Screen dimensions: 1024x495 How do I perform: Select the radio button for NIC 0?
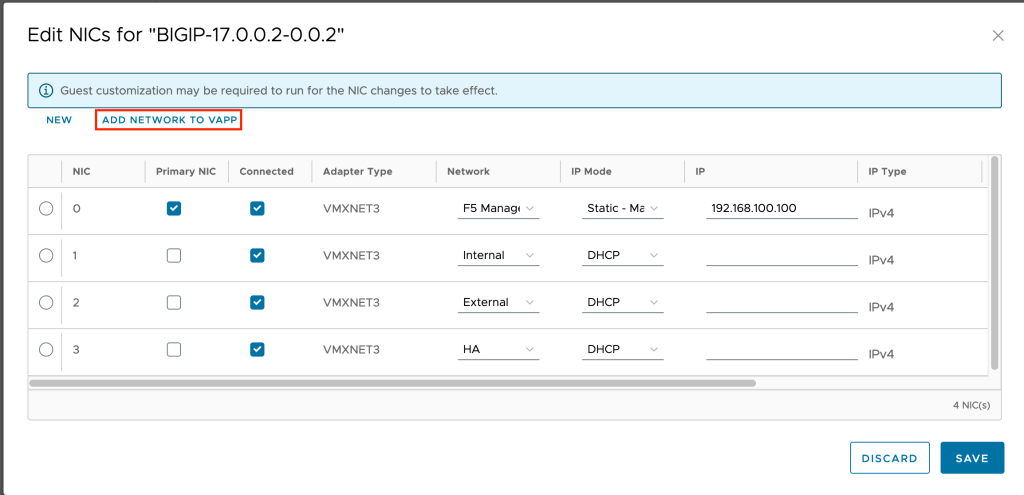(46, 209)
